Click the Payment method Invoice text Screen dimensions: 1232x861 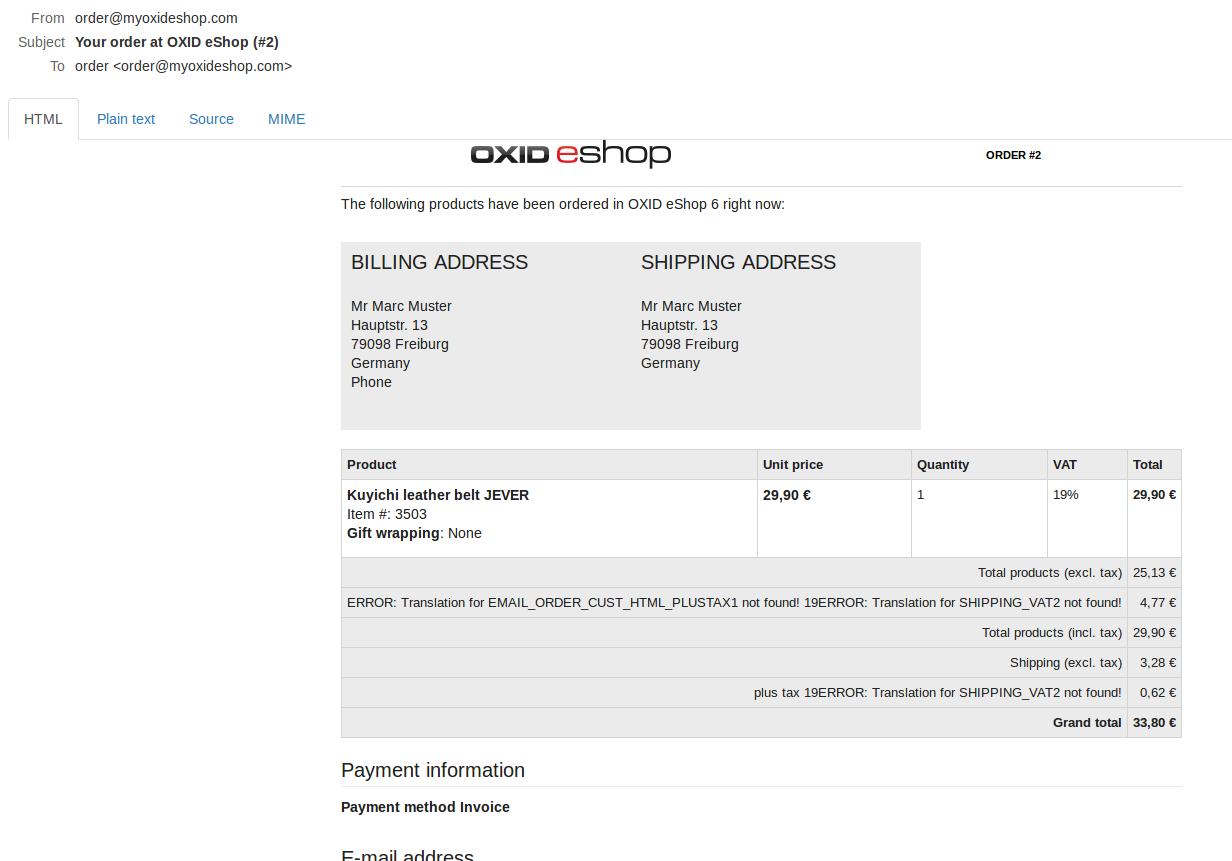(x=425, y=807)
